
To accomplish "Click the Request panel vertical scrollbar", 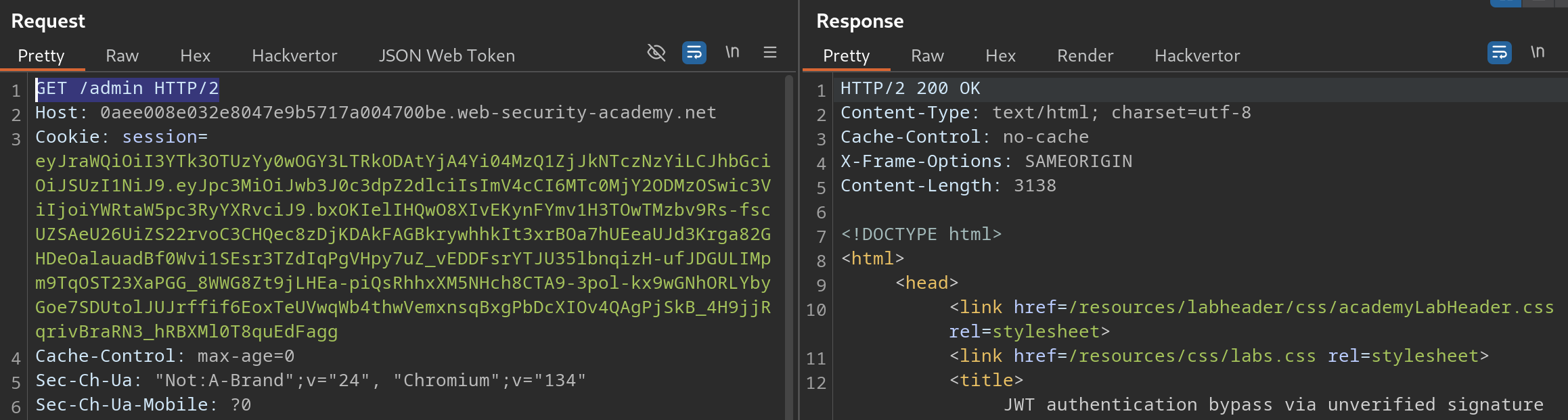I will [x=788, y=243].
